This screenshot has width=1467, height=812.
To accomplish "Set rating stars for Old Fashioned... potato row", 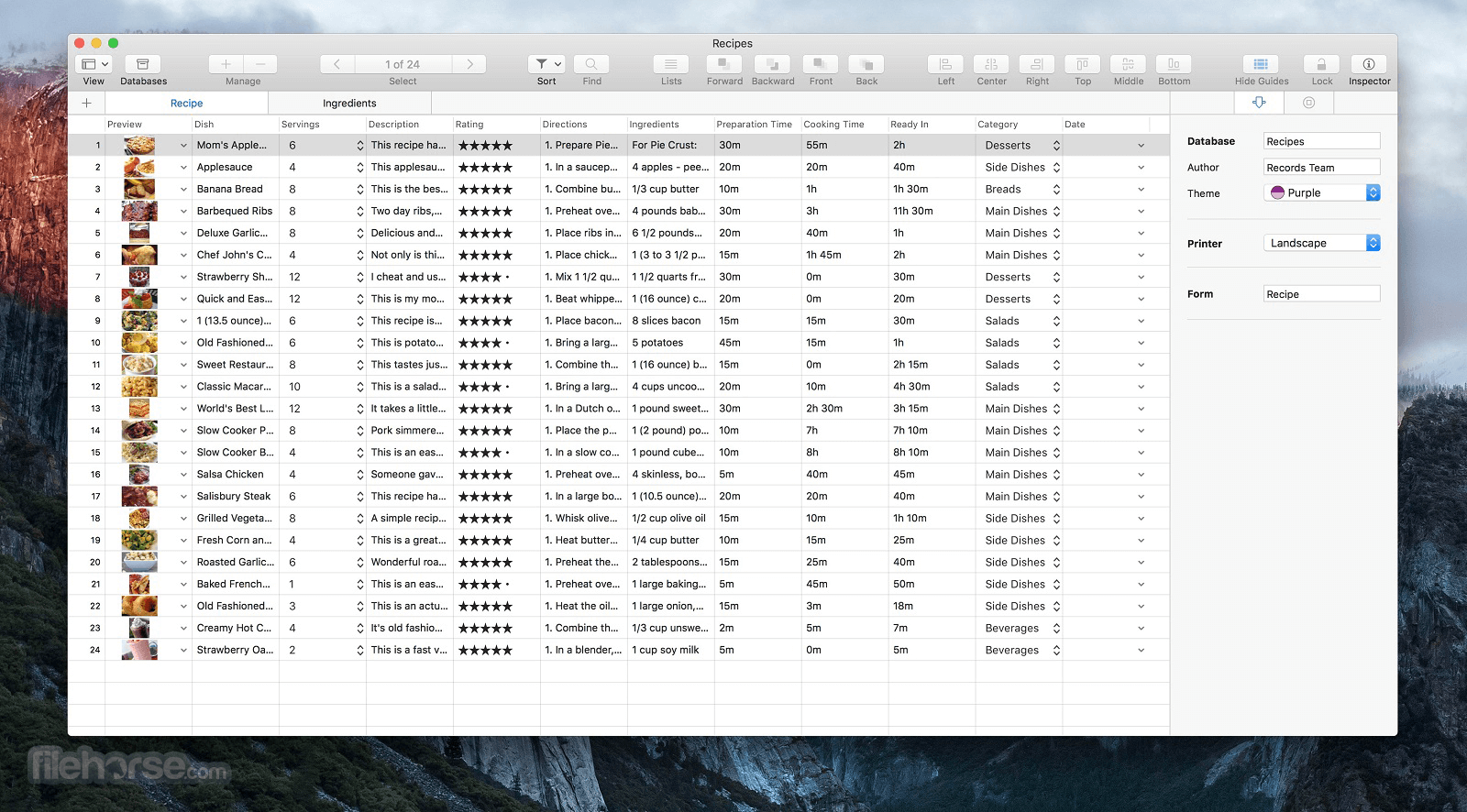I will (485, 343).
